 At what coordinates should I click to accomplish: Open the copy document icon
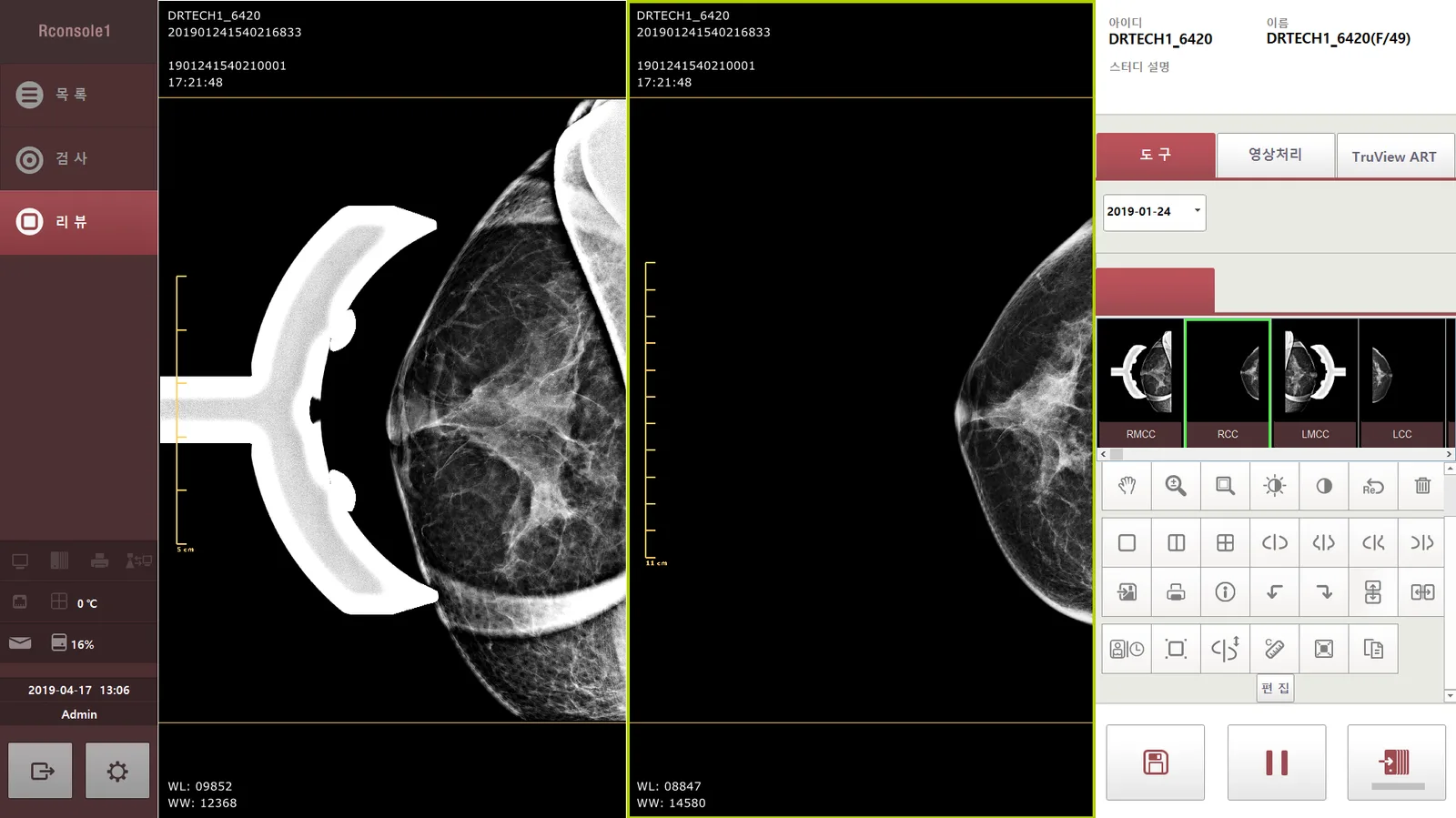[x=1373, y=649]
